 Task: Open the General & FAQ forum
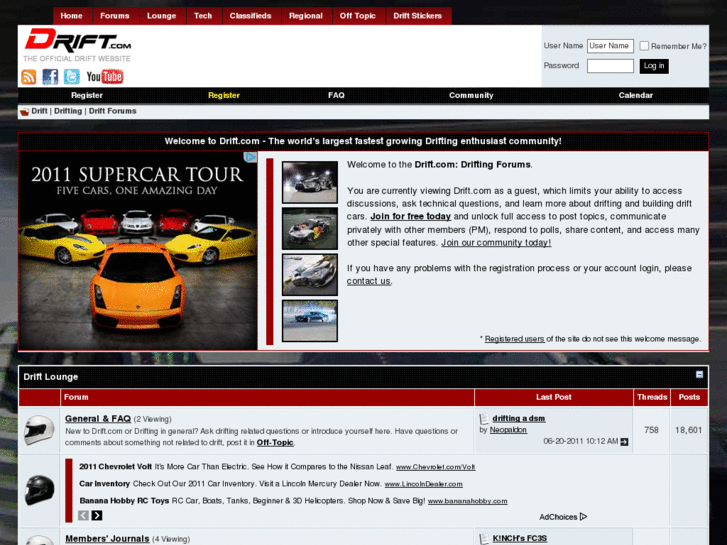click(98, 418)
